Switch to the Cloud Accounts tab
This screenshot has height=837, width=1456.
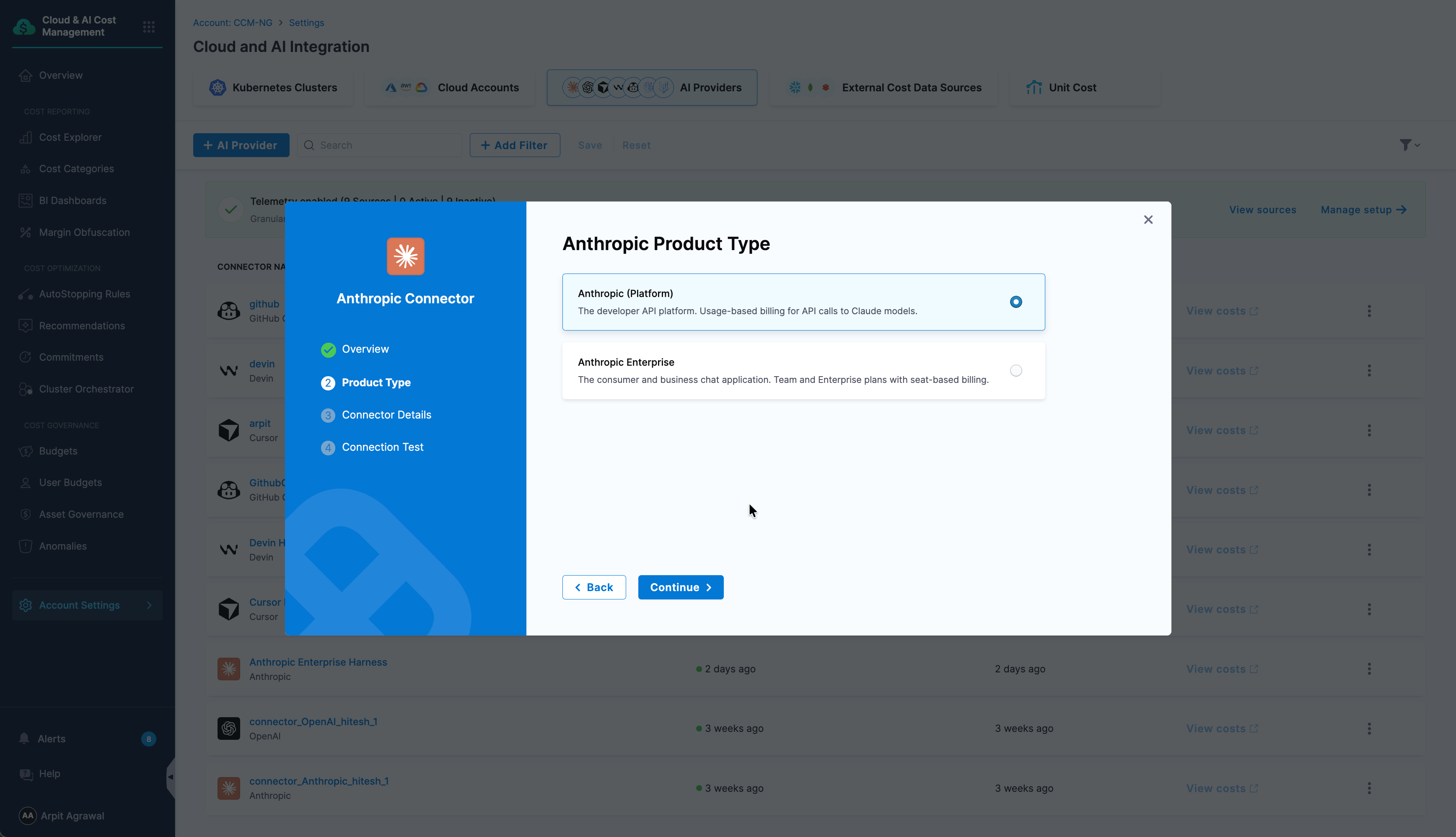(x=450, y=88)
